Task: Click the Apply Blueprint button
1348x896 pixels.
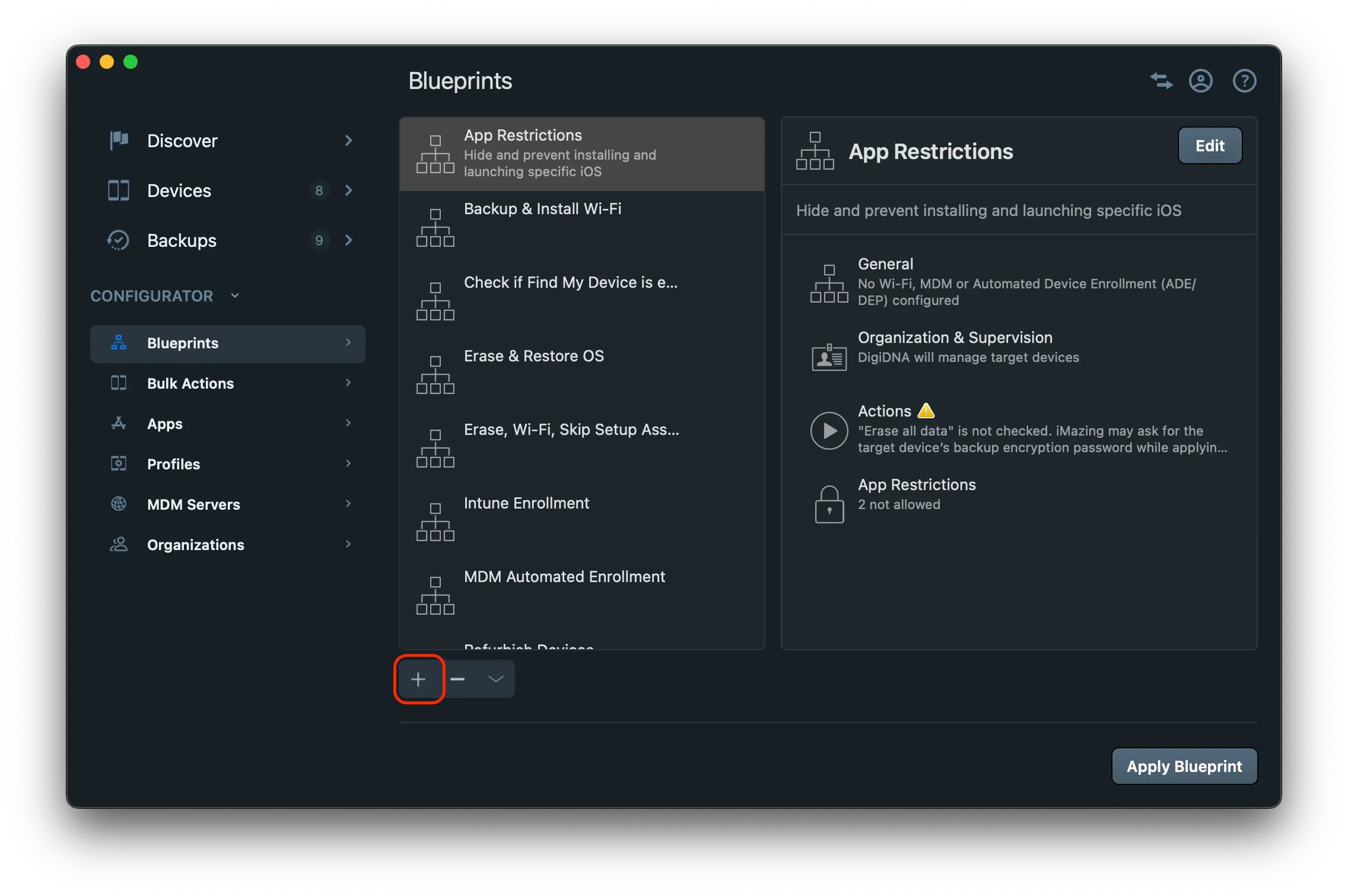Action: coord(1184,766)
